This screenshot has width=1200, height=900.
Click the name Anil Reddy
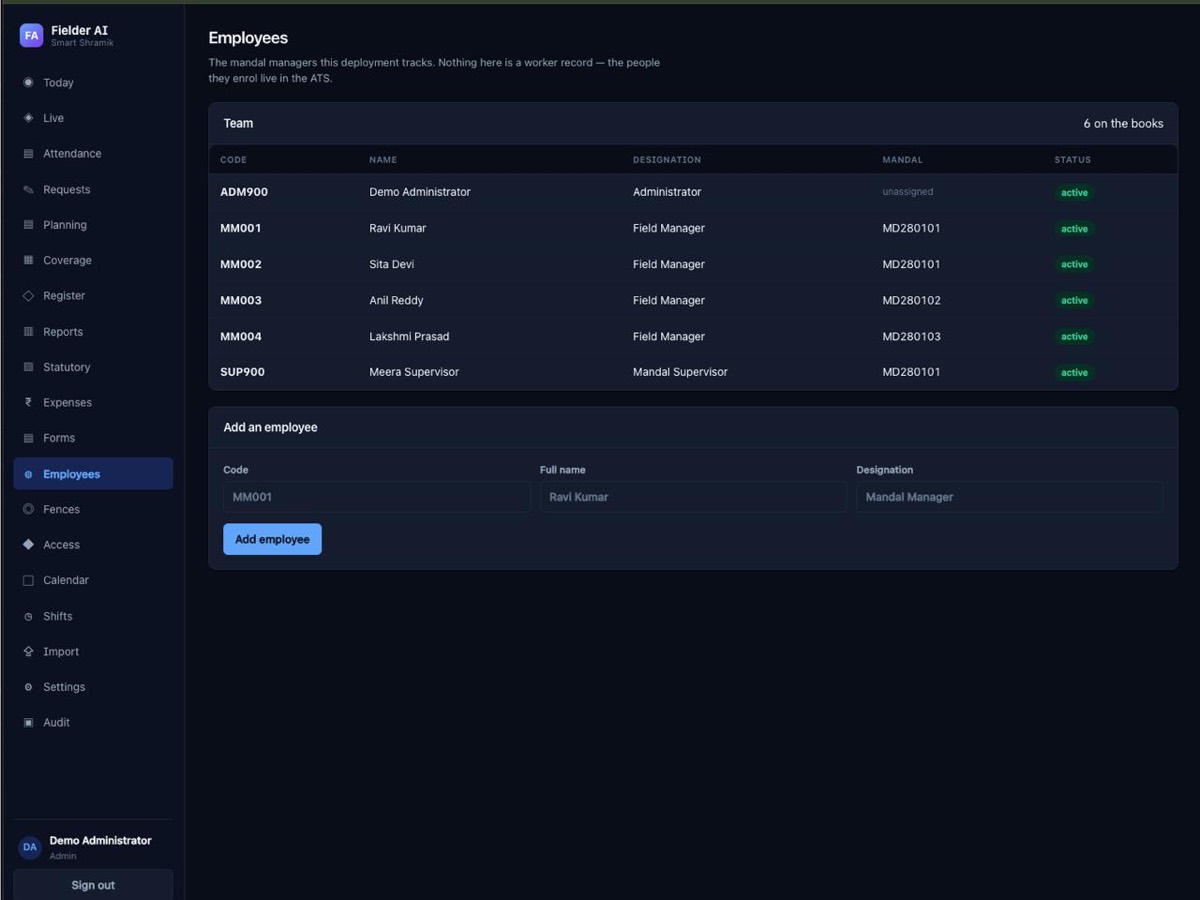pos(396,300)
